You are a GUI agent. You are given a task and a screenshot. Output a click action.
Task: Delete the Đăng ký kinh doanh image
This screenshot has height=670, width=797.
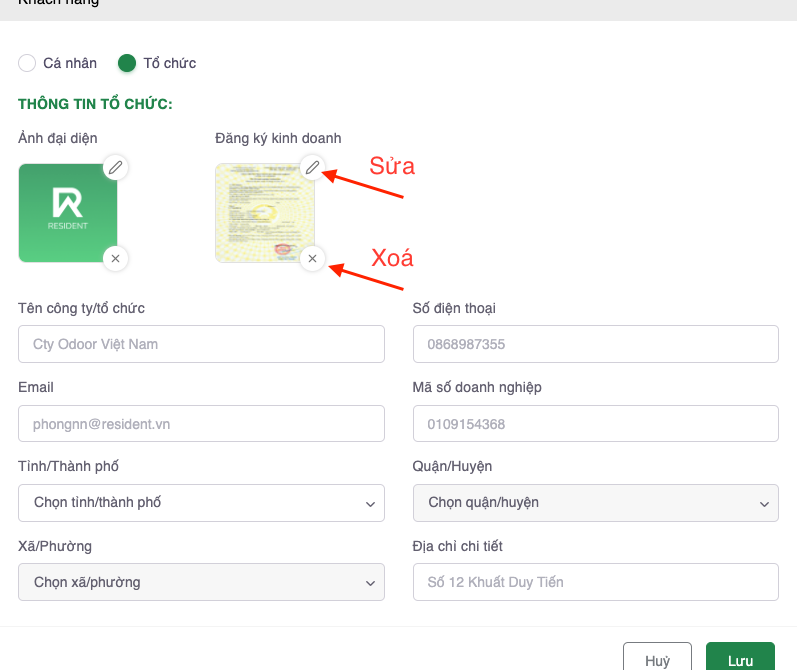(x=312, y=259)
